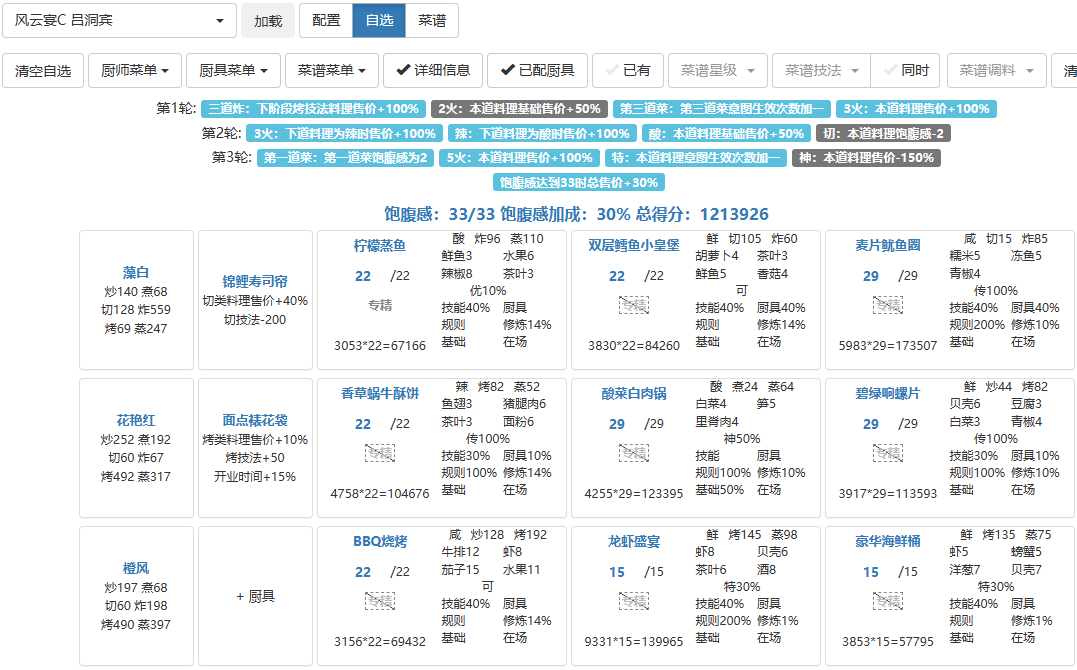The image size is (1077, 670).
Task: Click the 专精 icon under 双层鳕鱼小皇堡
Action: pos(633,305)
